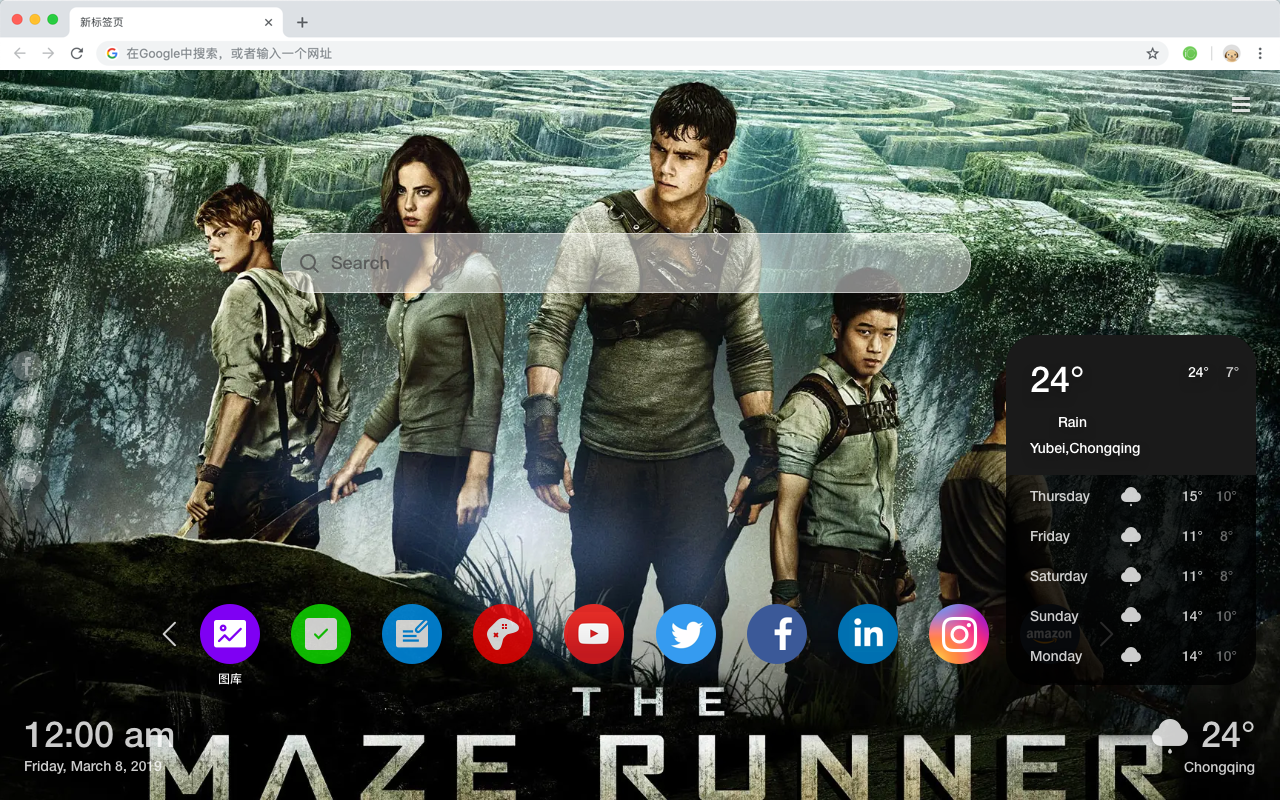This screenshot has width=1280, height=800.
Task: Click the Monday rain cloud icon
Action: (1131, 656)
